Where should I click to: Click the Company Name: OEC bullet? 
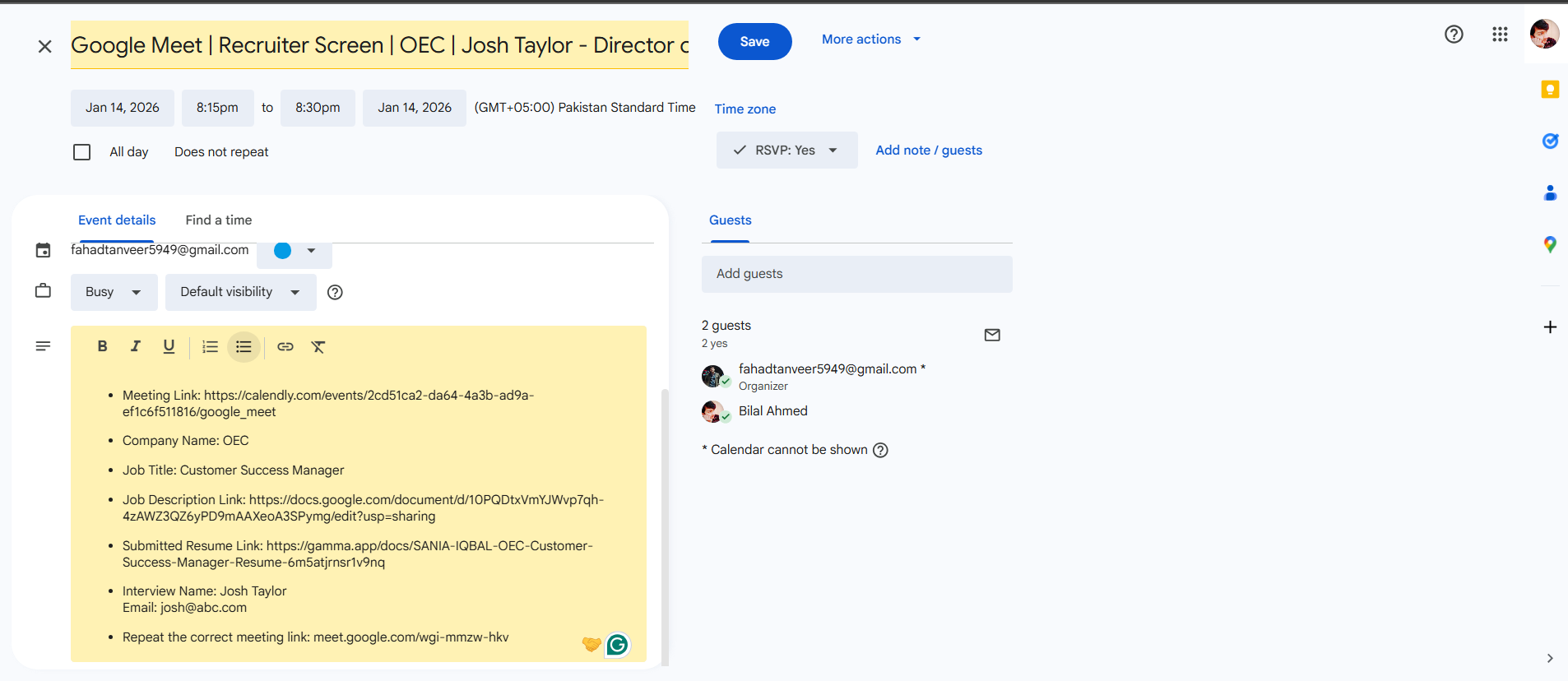point(185,441)
